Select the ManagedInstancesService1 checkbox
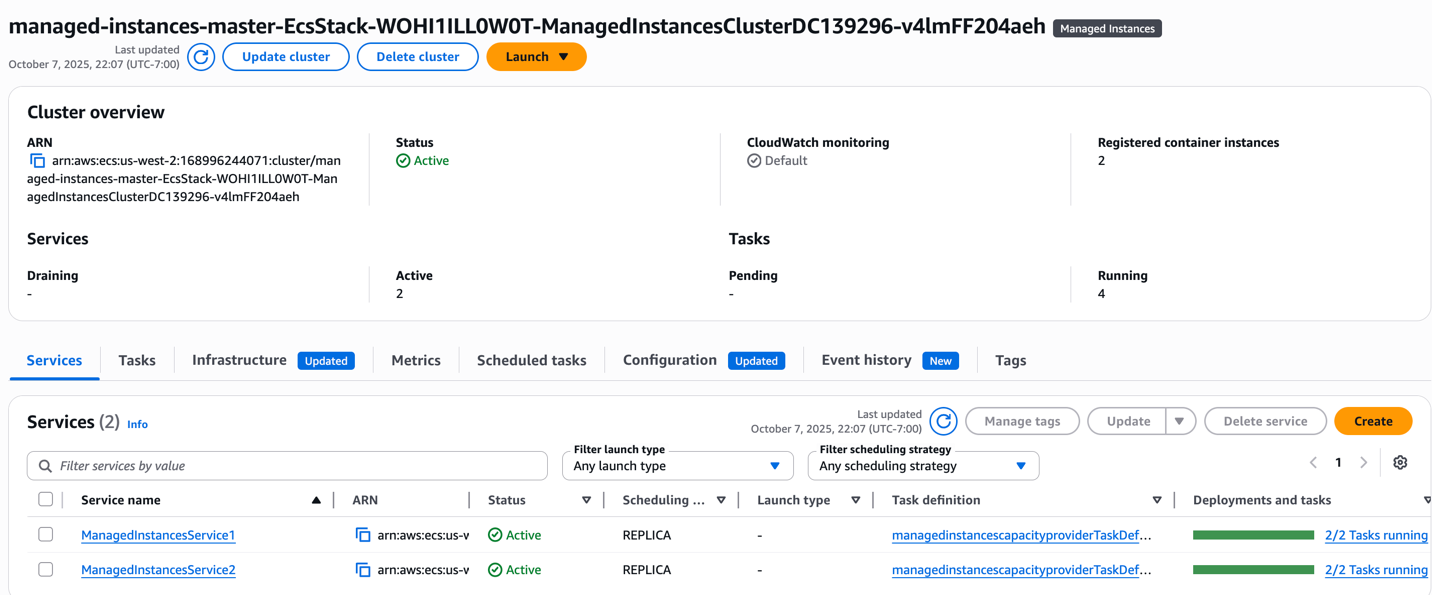The image size is (1432, 595). coord(46,535)
